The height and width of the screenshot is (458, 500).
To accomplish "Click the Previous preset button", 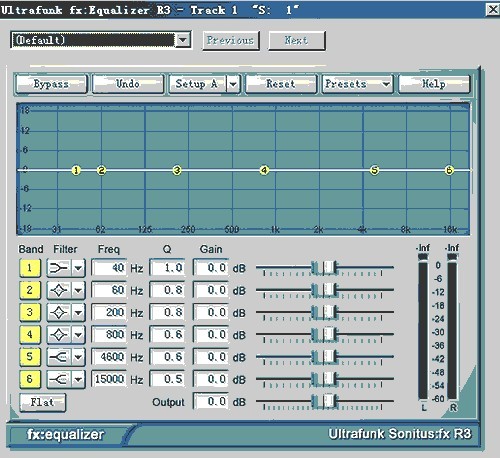I will point(231,41).
